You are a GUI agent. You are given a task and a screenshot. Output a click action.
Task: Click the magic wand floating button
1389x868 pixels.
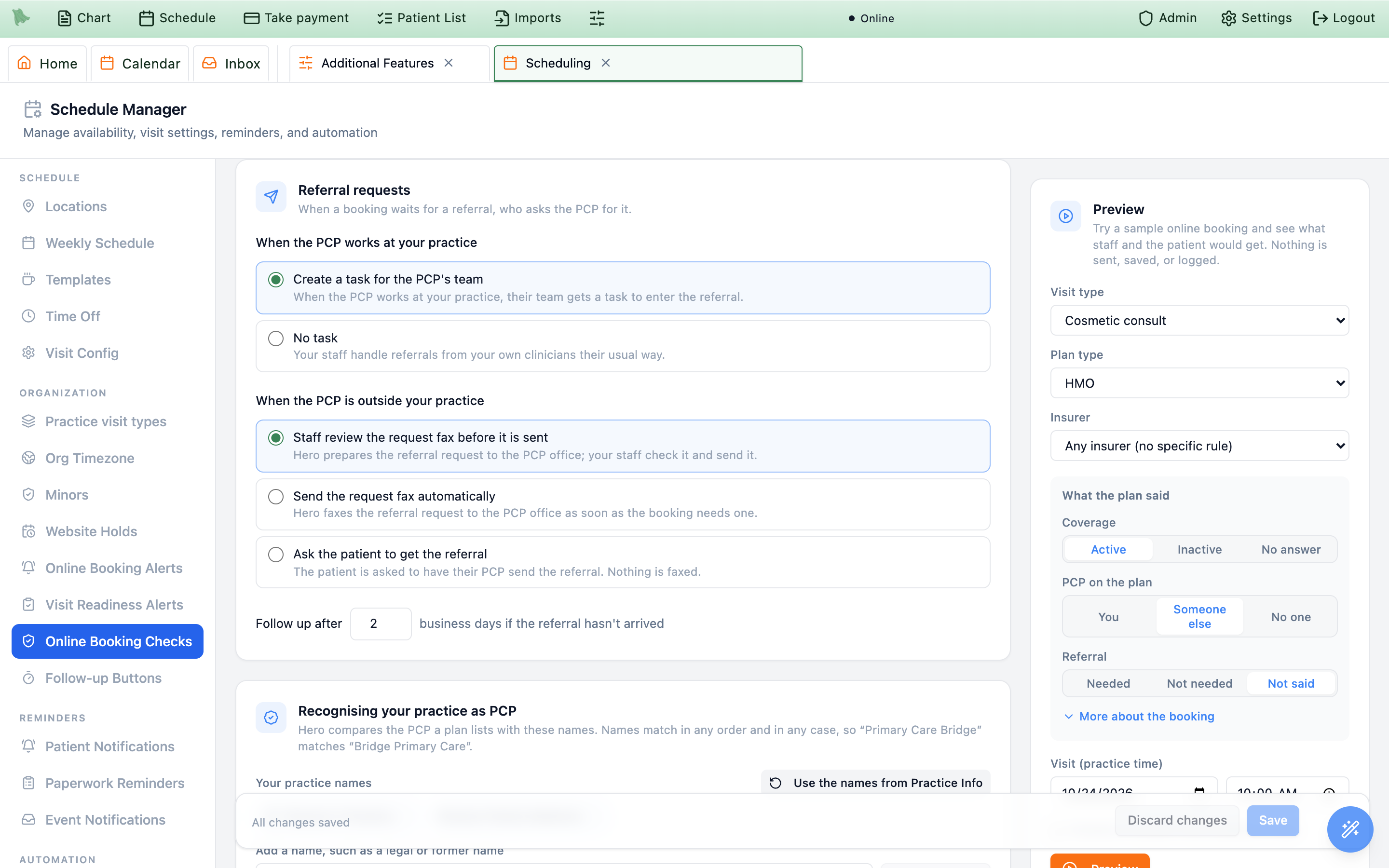[1349, 829]
